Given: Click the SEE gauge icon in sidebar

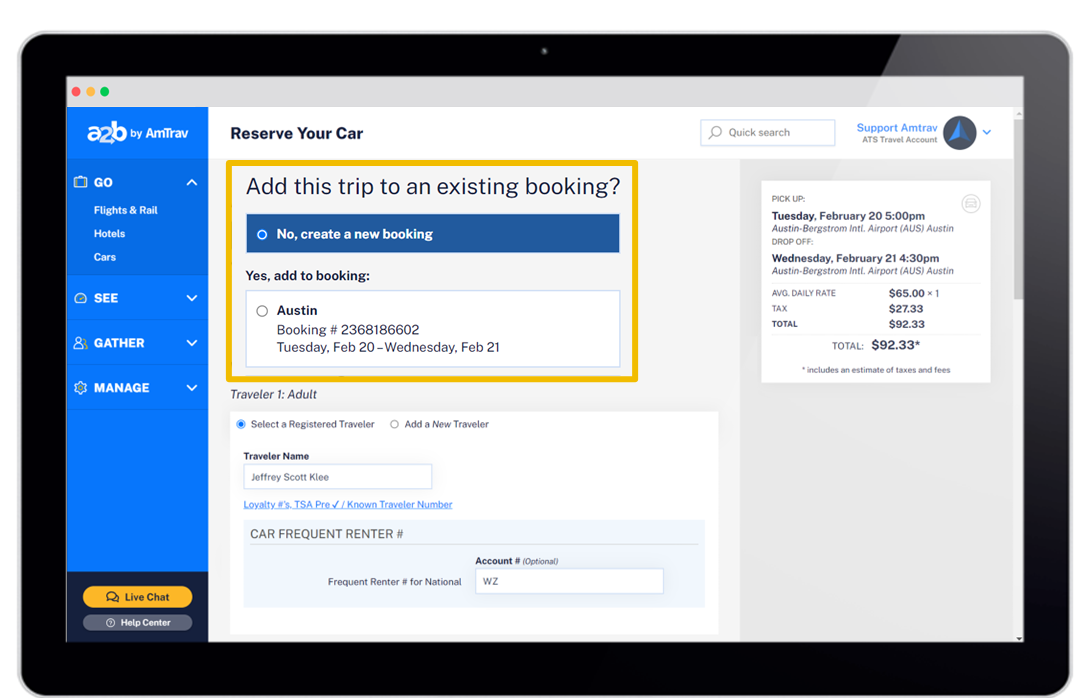Looking at the screenshot, I should pos(81,298).
